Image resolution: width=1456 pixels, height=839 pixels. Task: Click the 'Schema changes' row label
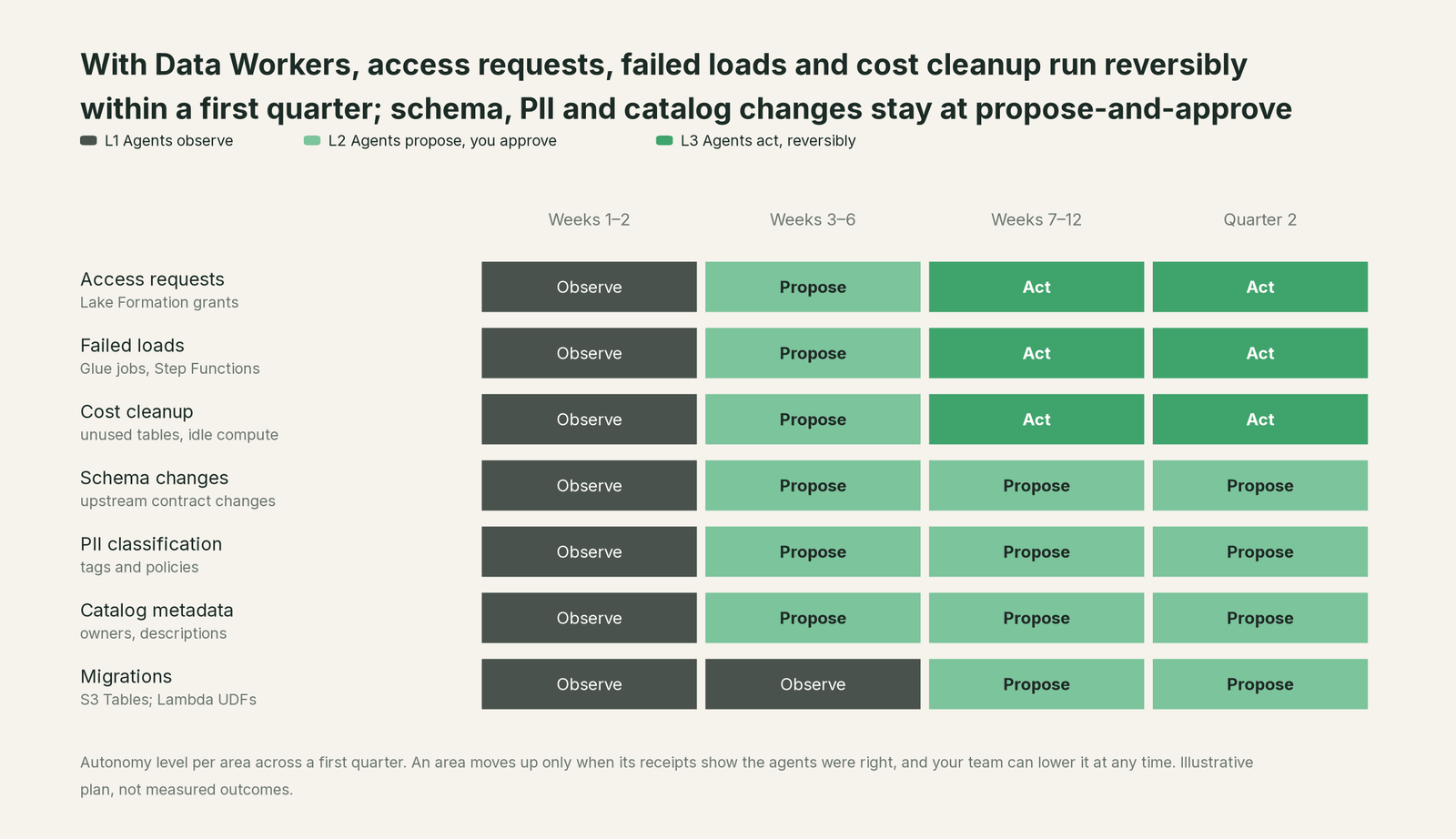pos(154,478)
